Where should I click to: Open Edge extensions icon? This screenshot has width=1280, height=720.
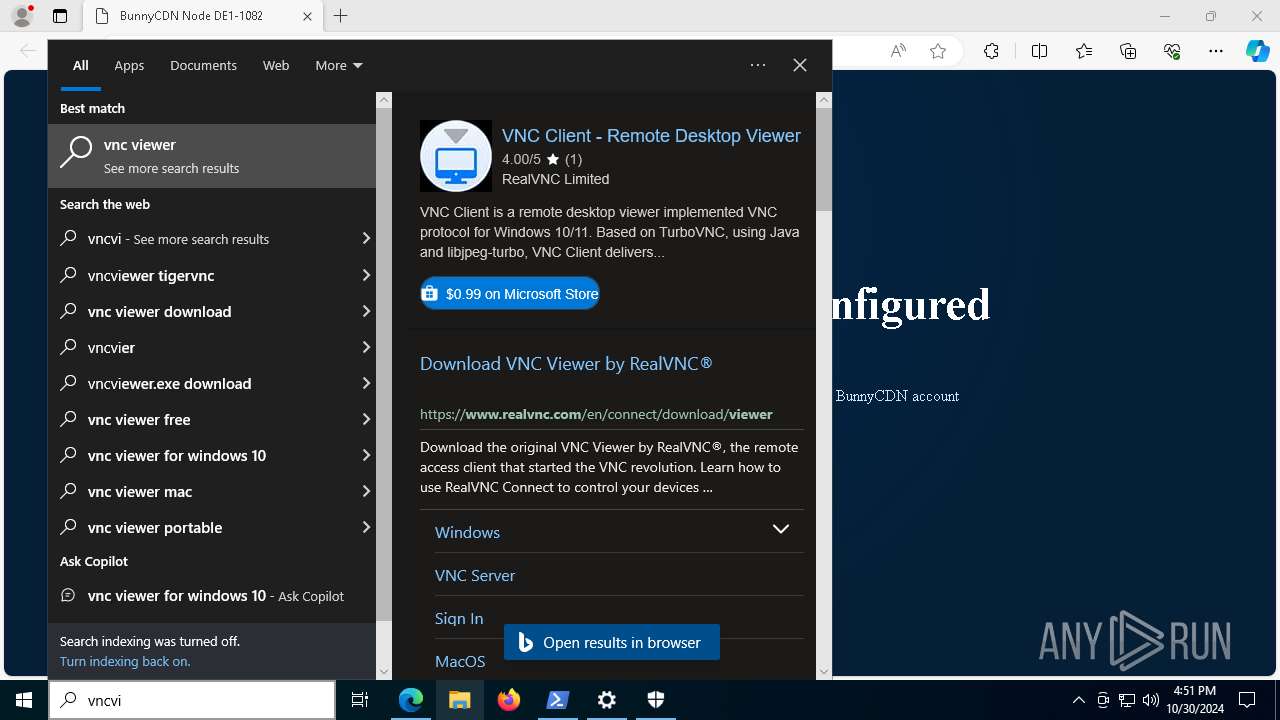pos(991,52)
